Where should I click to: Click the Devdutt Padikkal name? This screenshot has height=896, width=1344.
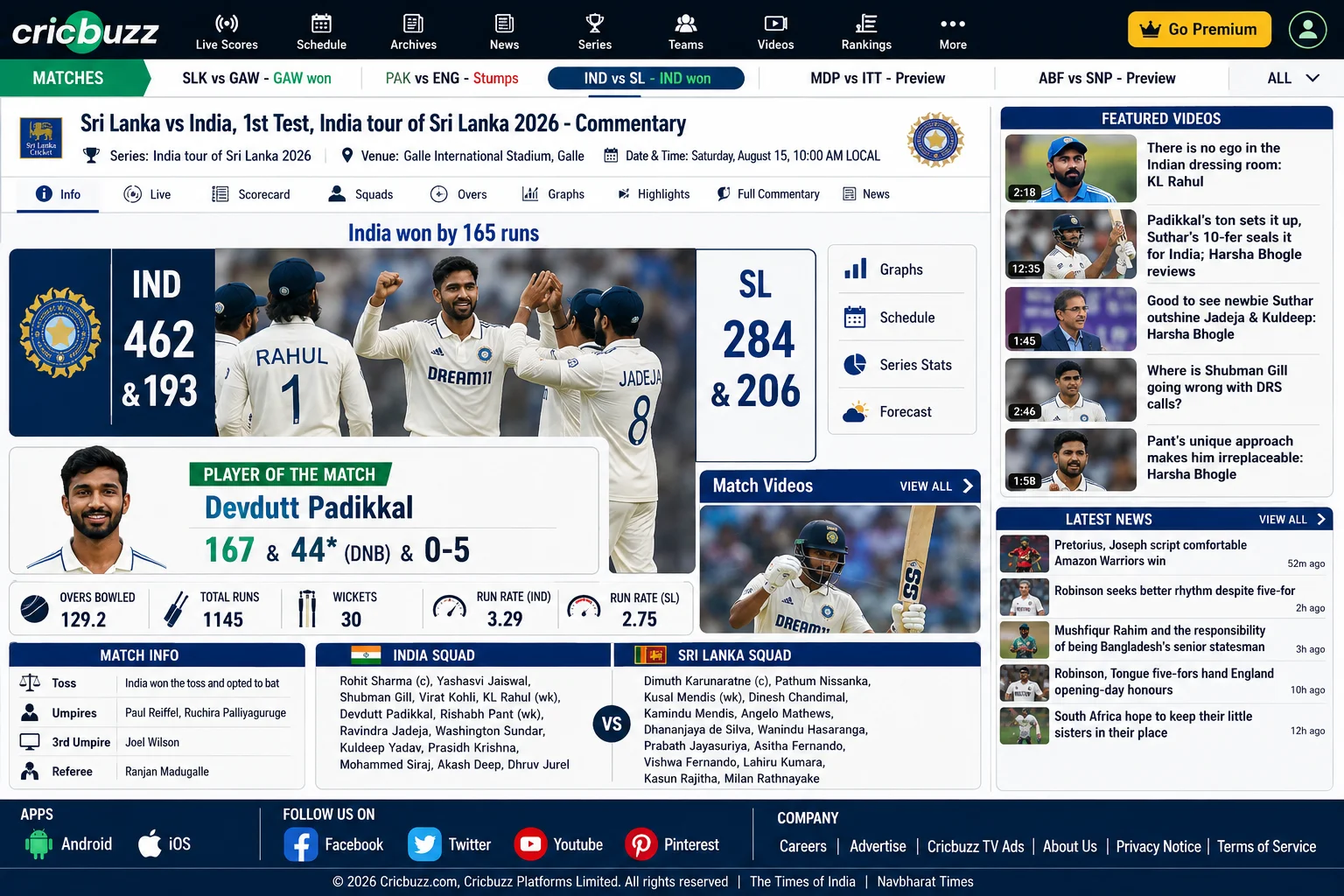[x=309, y=507]
